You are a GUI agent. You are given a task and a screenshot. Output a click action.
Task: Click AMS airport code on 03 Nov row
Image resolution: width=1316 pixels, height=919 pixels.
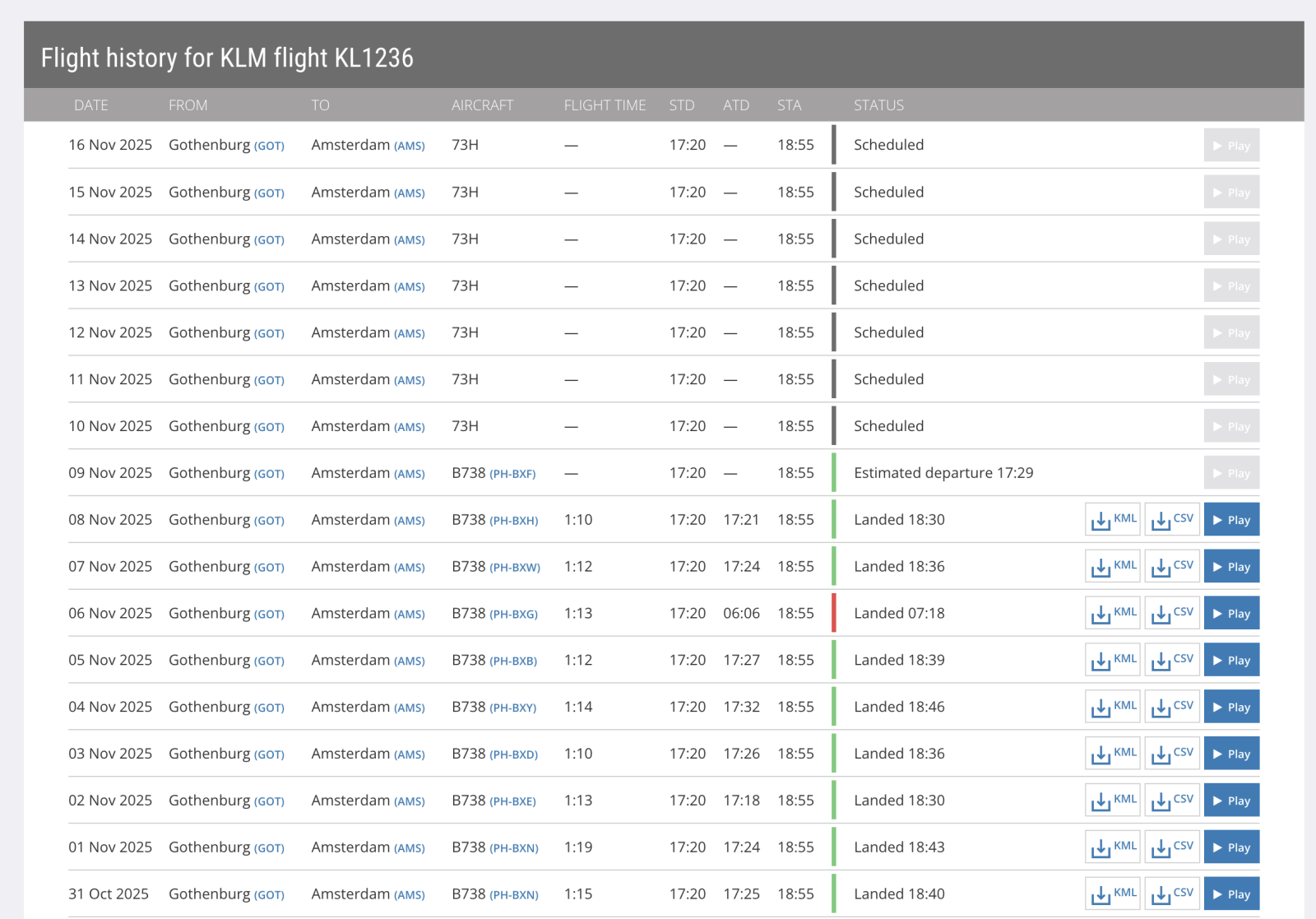pos(410,755)
